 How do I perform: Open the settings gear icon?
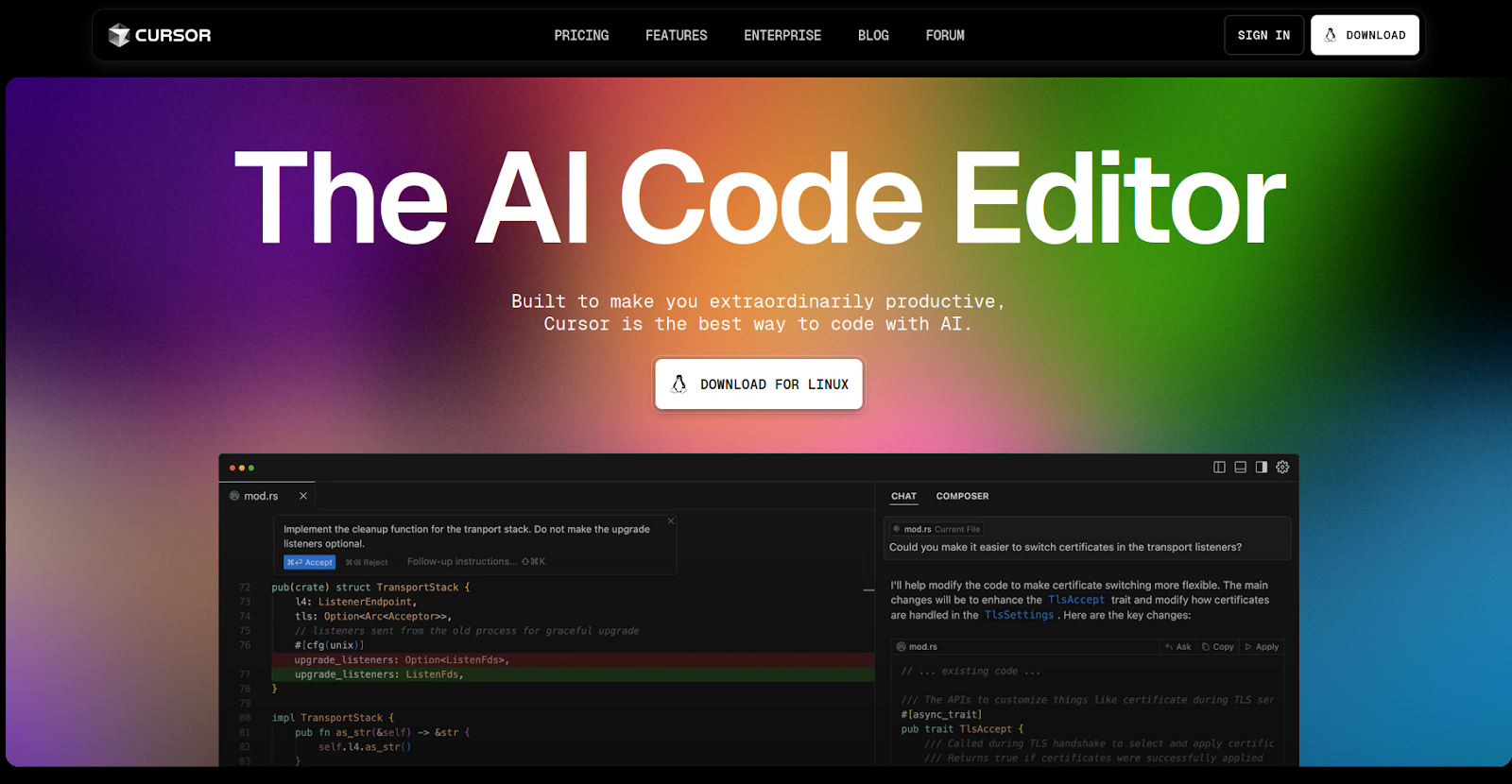(x=1282, y=467)
